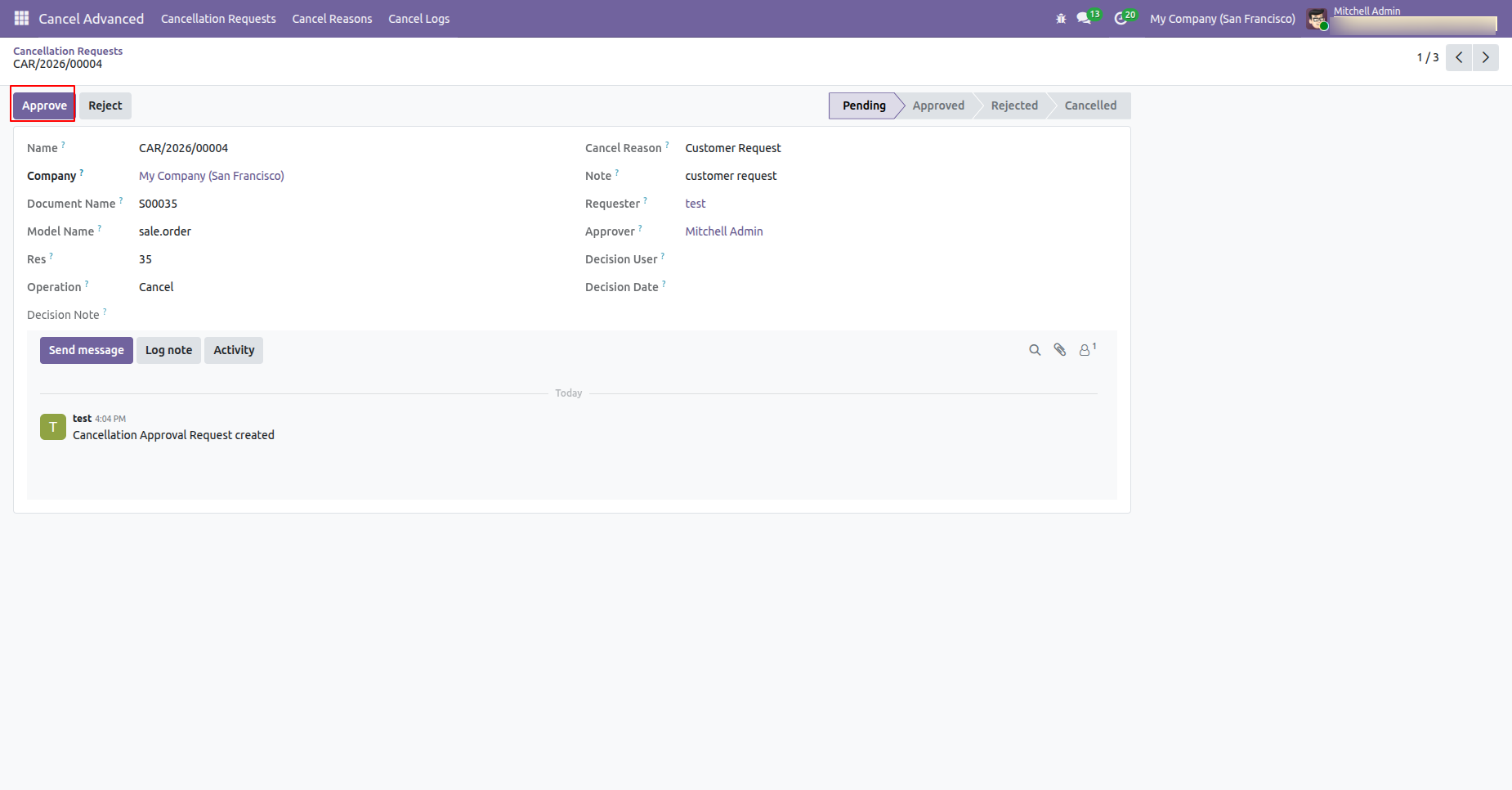The width and height of the screenshot is (1512, 790).
Task: Click Cancel Reason help tooltip mark
Action: [667, 145]
